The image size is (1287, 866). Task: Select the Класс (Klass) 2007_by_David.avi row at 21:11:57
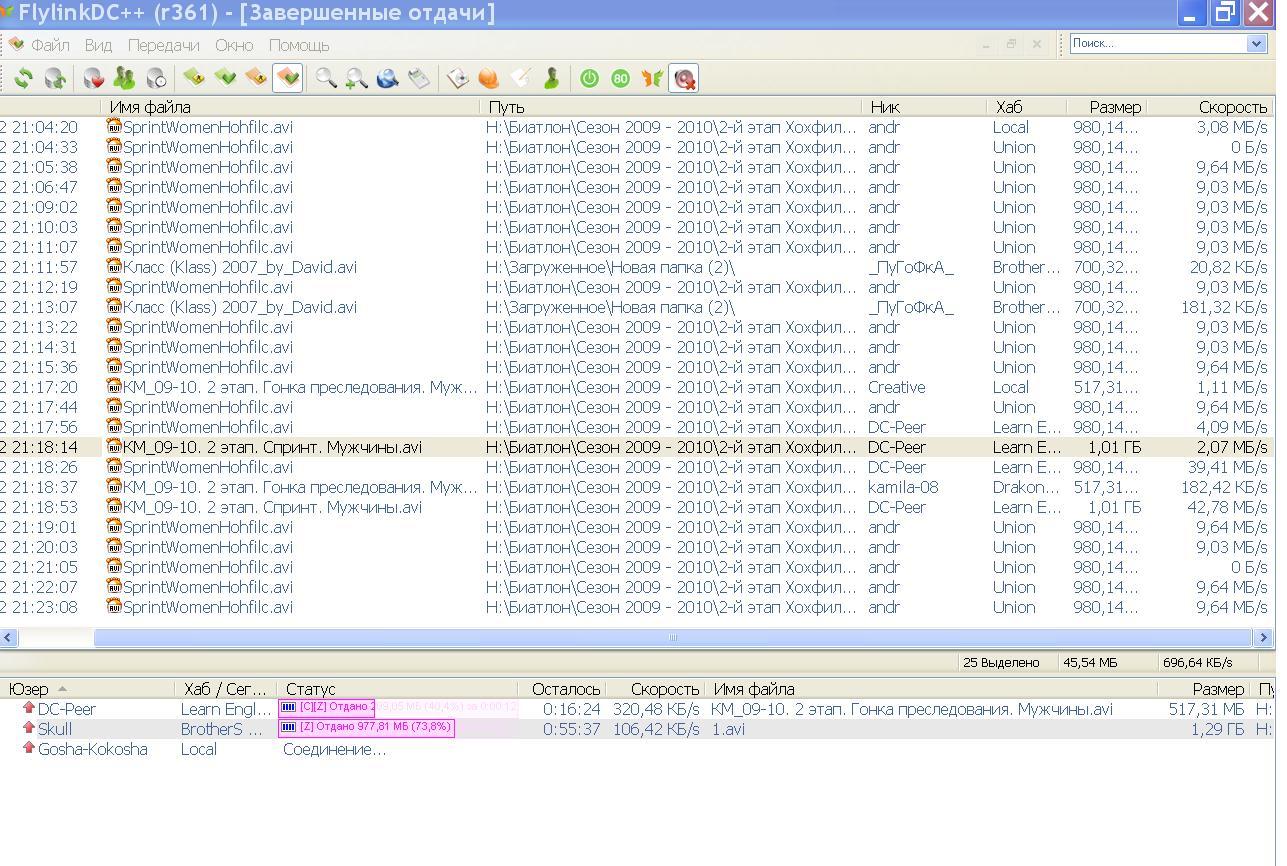[239, 267]
